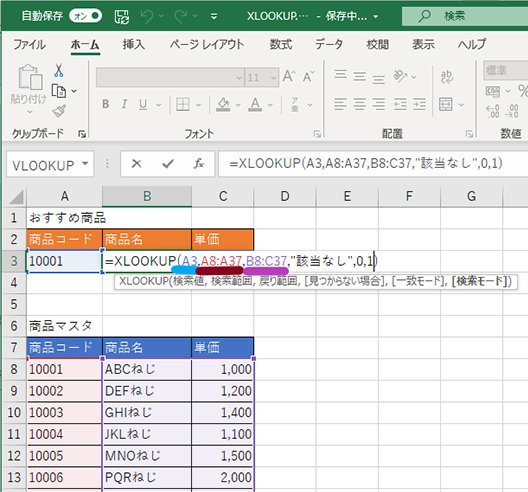Click the Accounting number format icon

(x=493, y=91)
